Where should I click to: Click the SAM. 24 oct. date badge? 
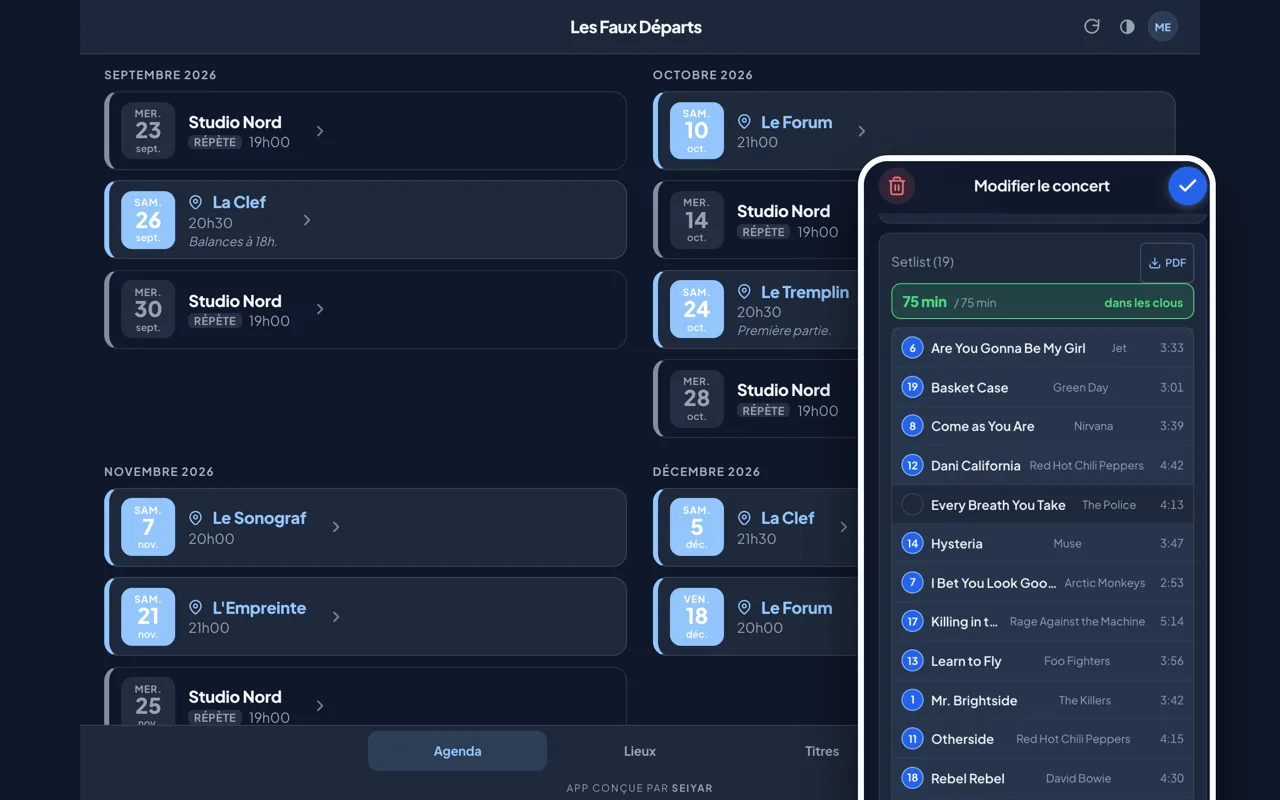pos(696,309)
